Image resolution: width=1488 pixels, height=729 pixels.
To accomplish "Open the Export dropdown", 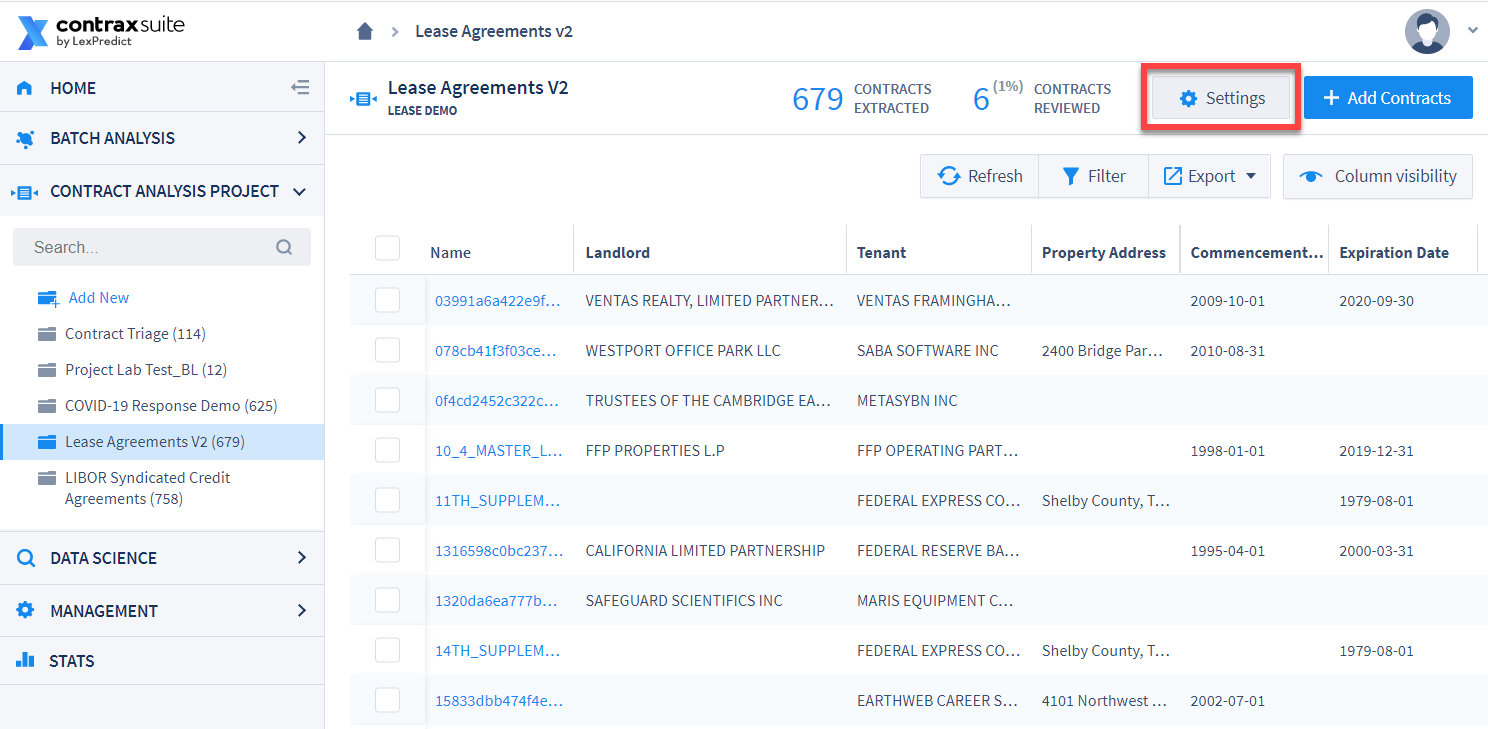I will pyautogui.click(x=1209, y=176).
